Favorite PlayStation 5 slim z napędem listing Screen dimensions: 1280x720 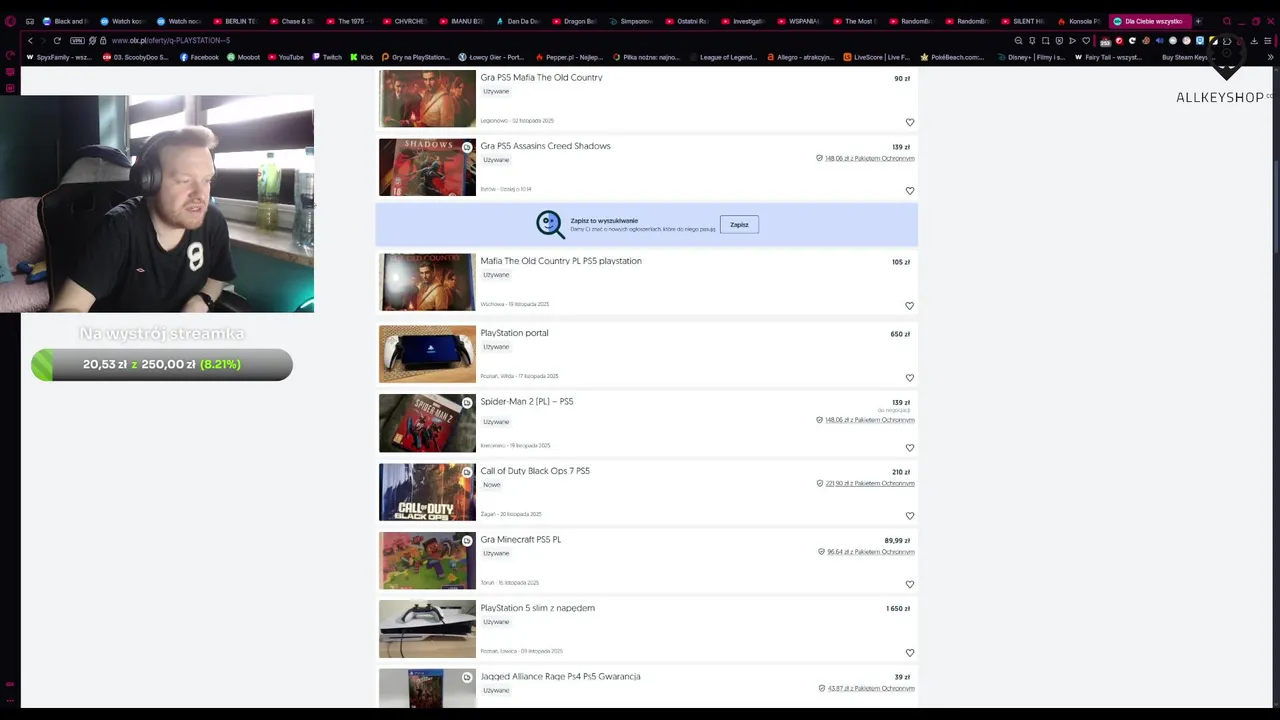click(910, 653)
